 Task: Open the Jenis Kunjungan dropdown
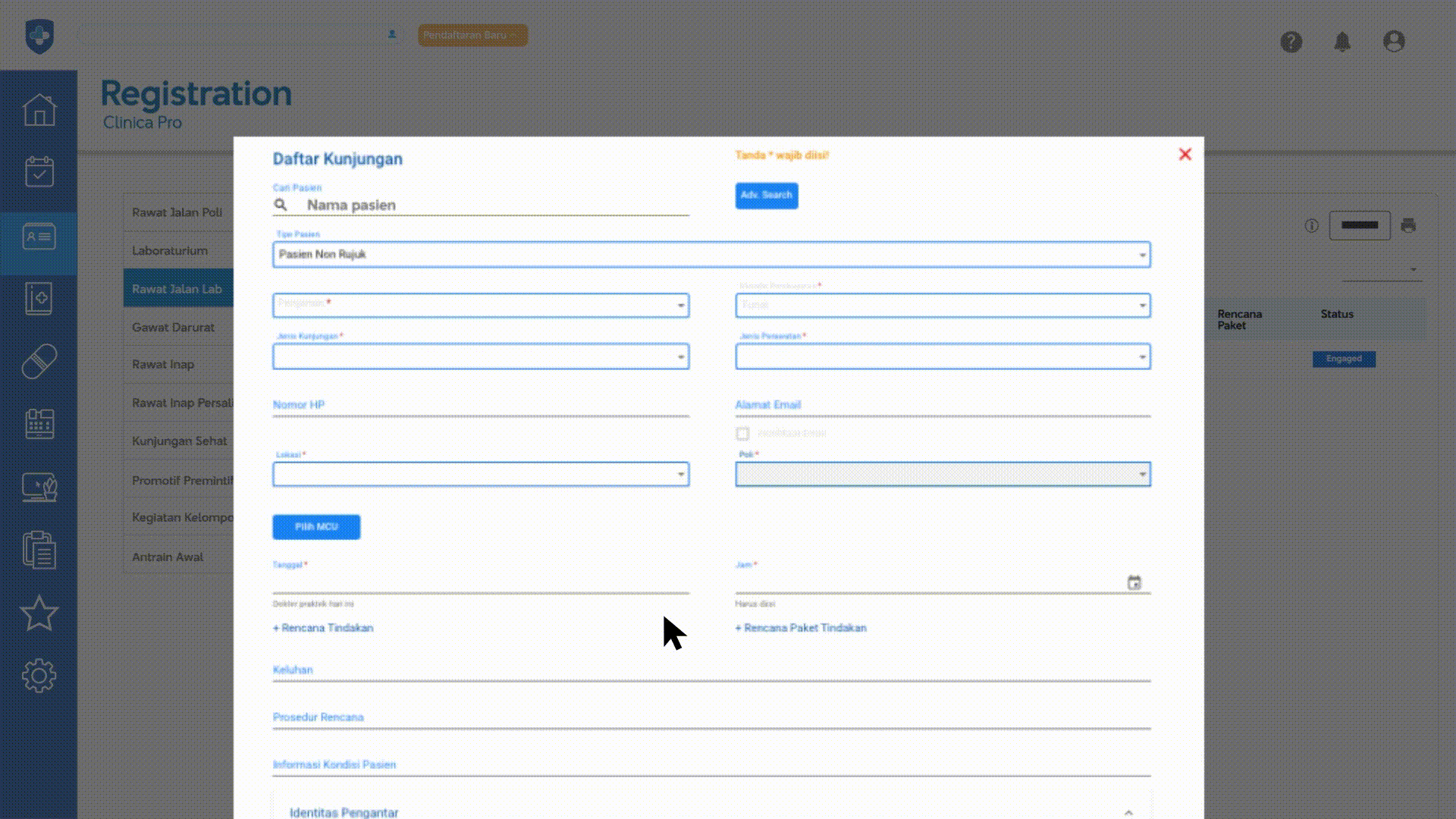(x=480, y=357)
